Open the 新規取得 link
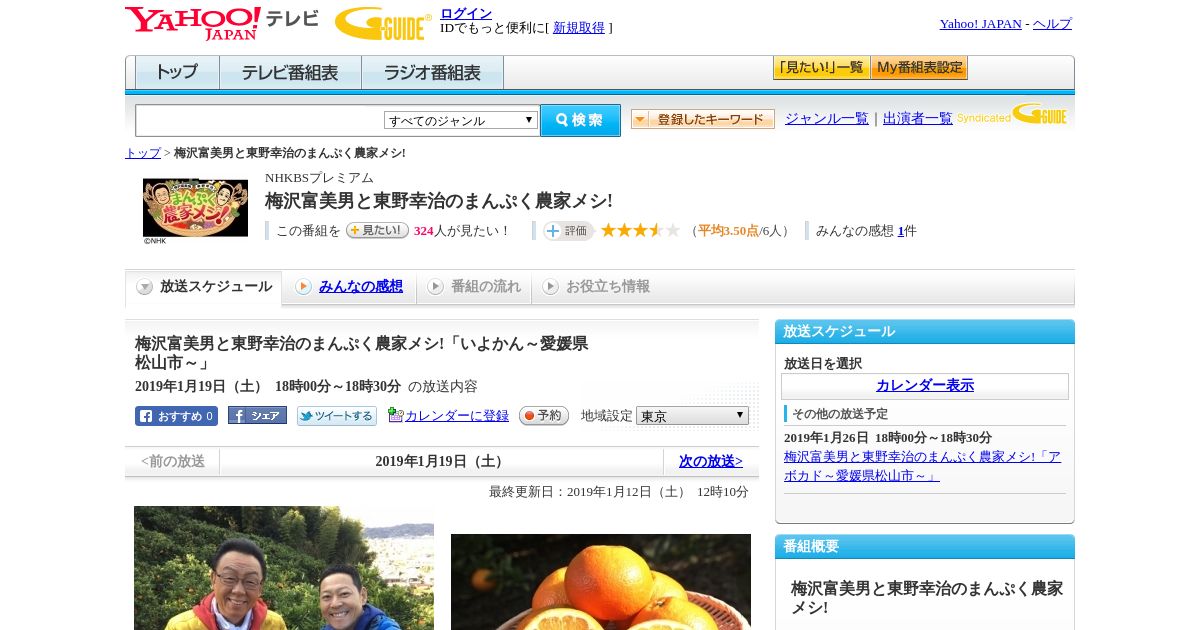 click(579, 28)
